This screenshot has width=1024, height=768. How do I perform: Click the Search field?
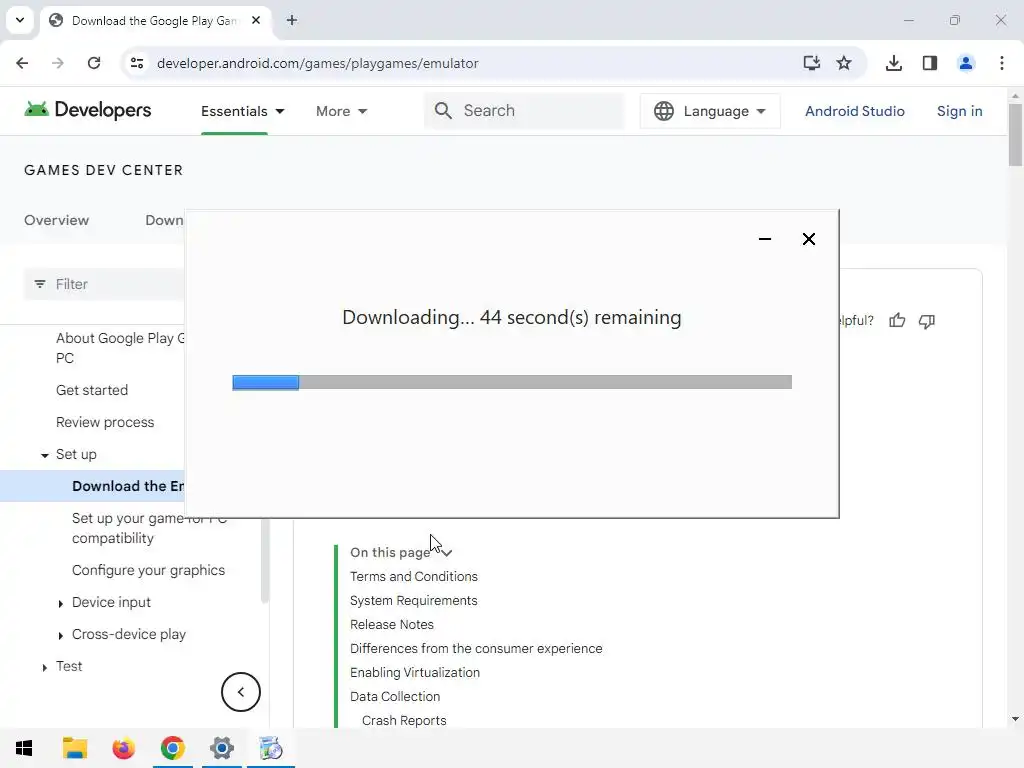(525, 110)
